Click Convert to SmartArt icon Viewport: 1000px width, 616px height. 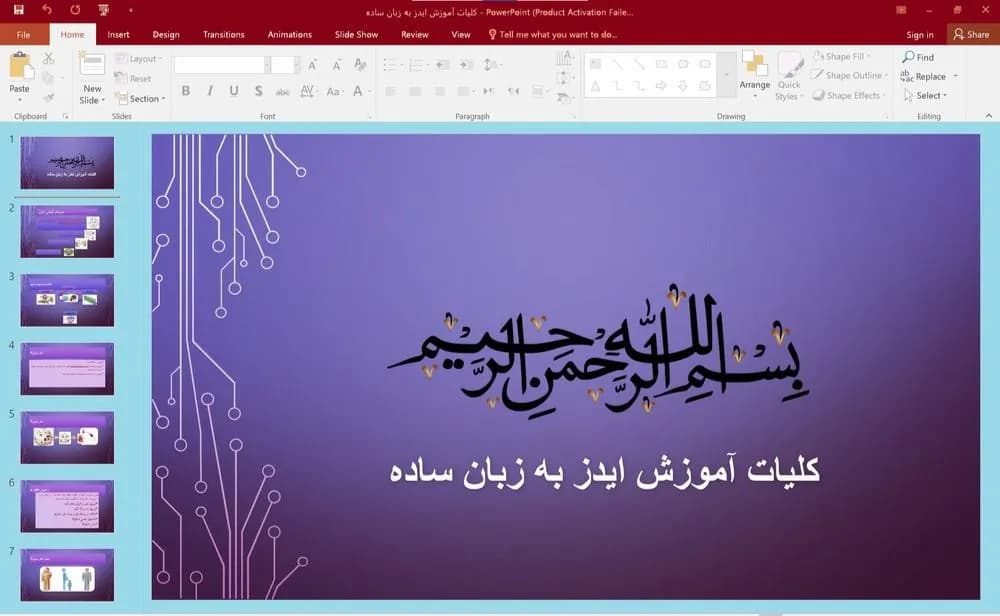[564, 98]
